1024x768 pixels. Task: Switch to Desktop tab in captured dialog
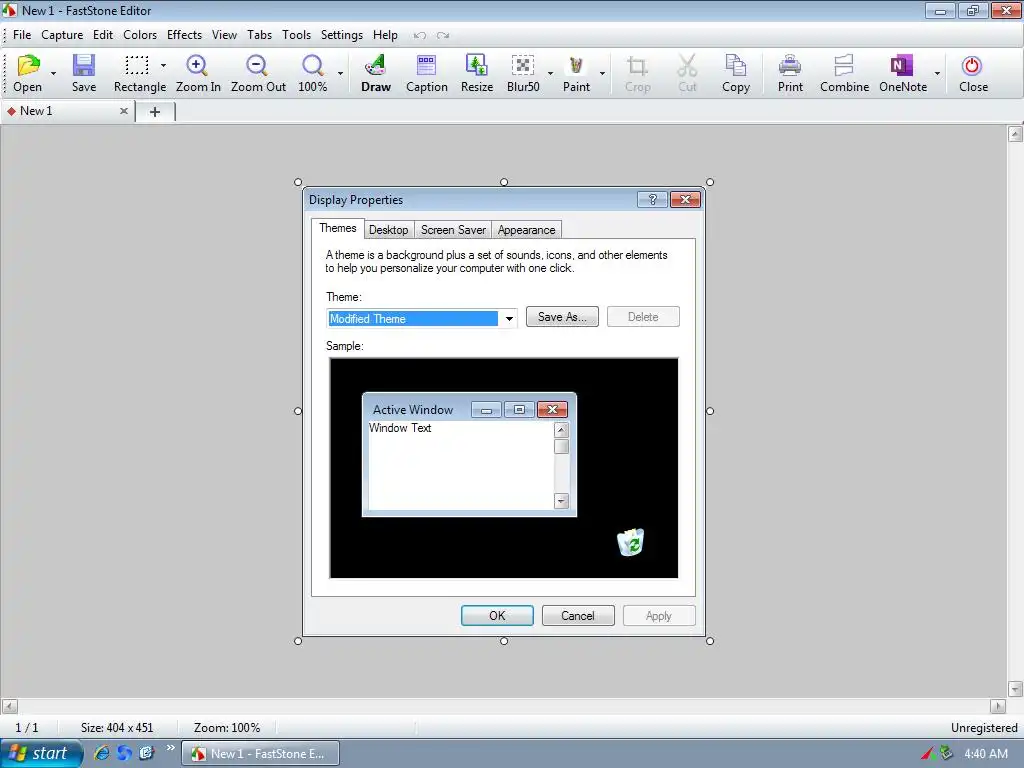click(x=389, y=230)
